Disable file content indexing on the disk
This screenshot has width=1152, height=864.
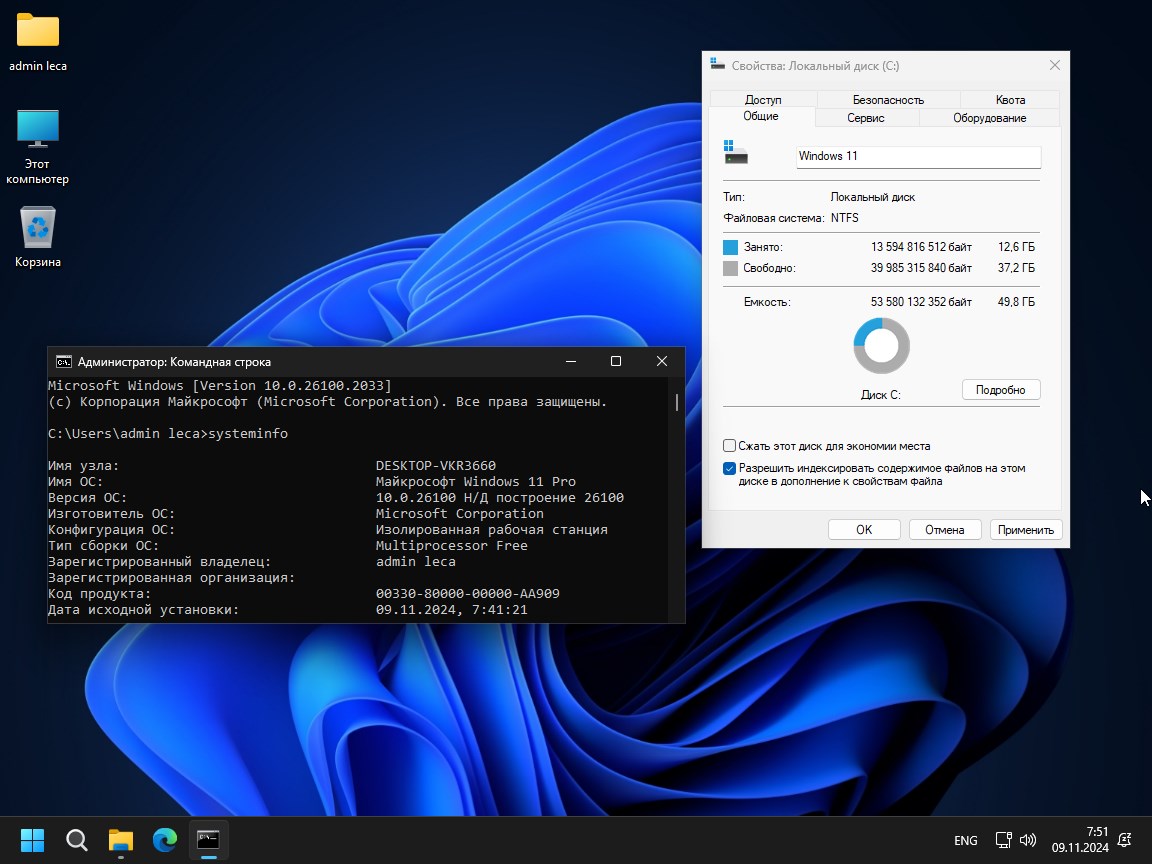(x=729, y=468)
